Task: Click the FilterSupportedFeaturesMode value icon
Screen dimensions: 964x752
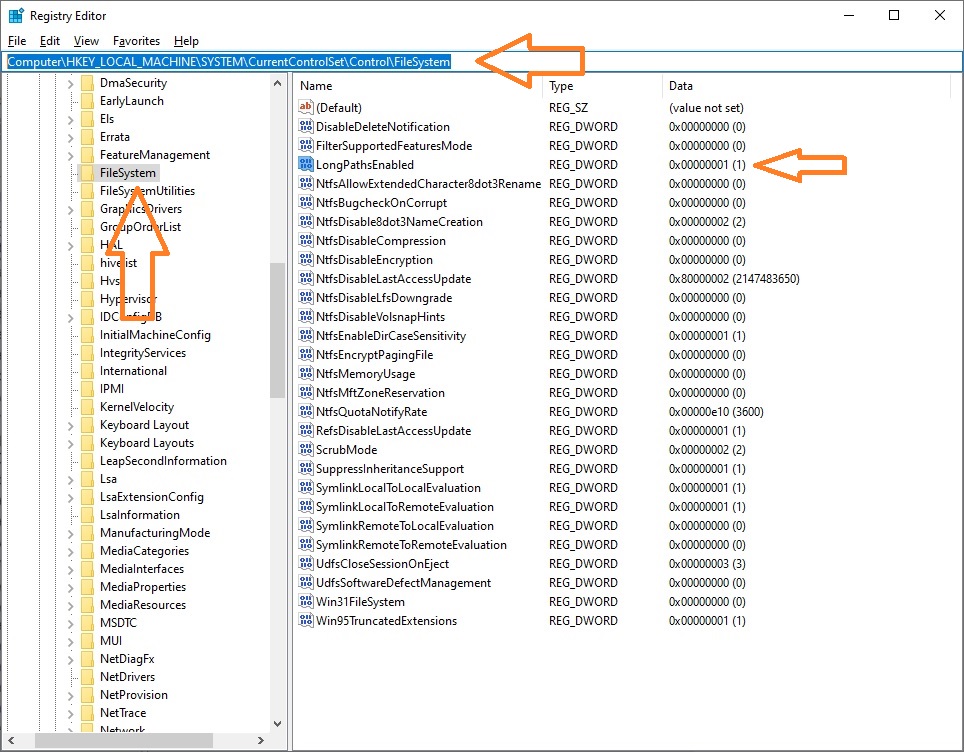Action: click(x=306, y=145)
